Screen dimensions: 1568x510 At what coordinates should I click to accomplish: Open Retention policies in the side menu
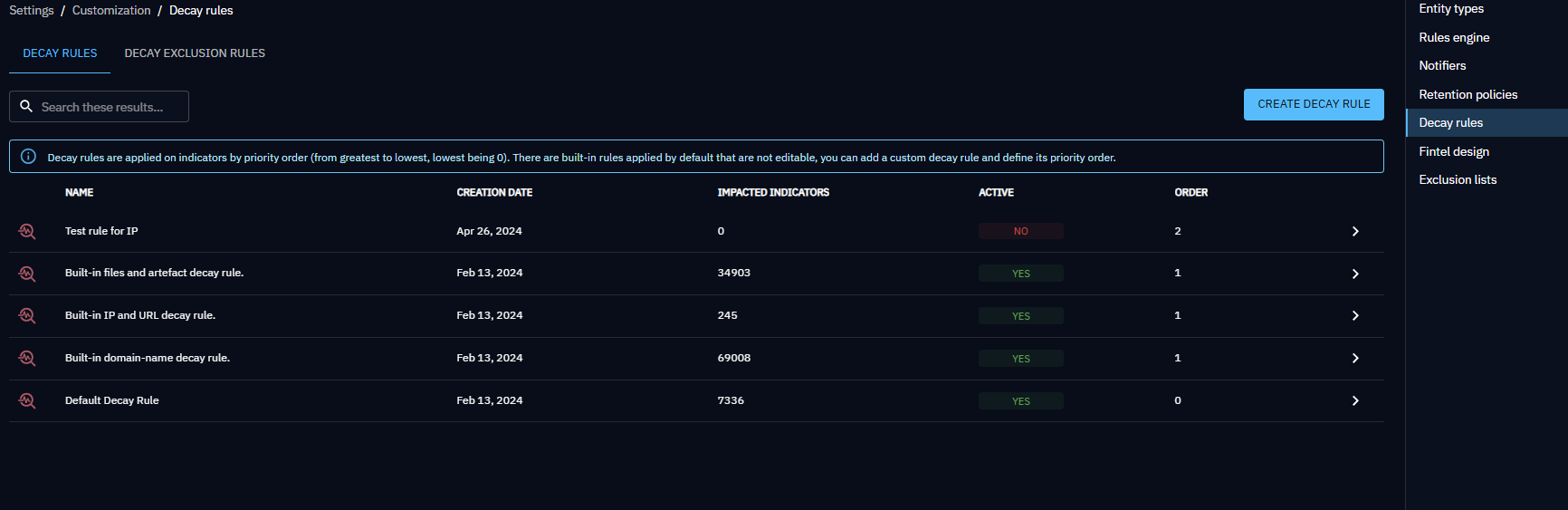pyautogui.click(x=1468, y=94)
